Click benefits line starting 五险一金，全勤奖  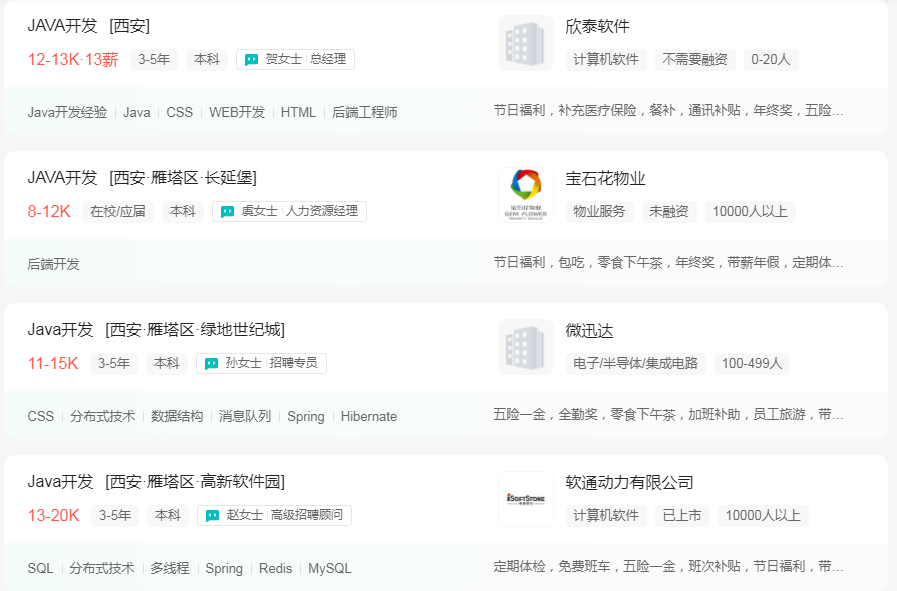[x=668, y=414]
